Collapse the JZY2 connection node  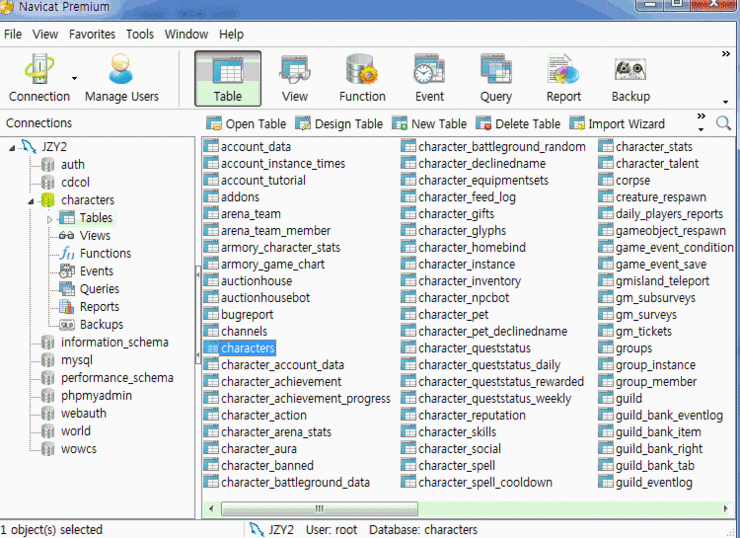(12, 148)
